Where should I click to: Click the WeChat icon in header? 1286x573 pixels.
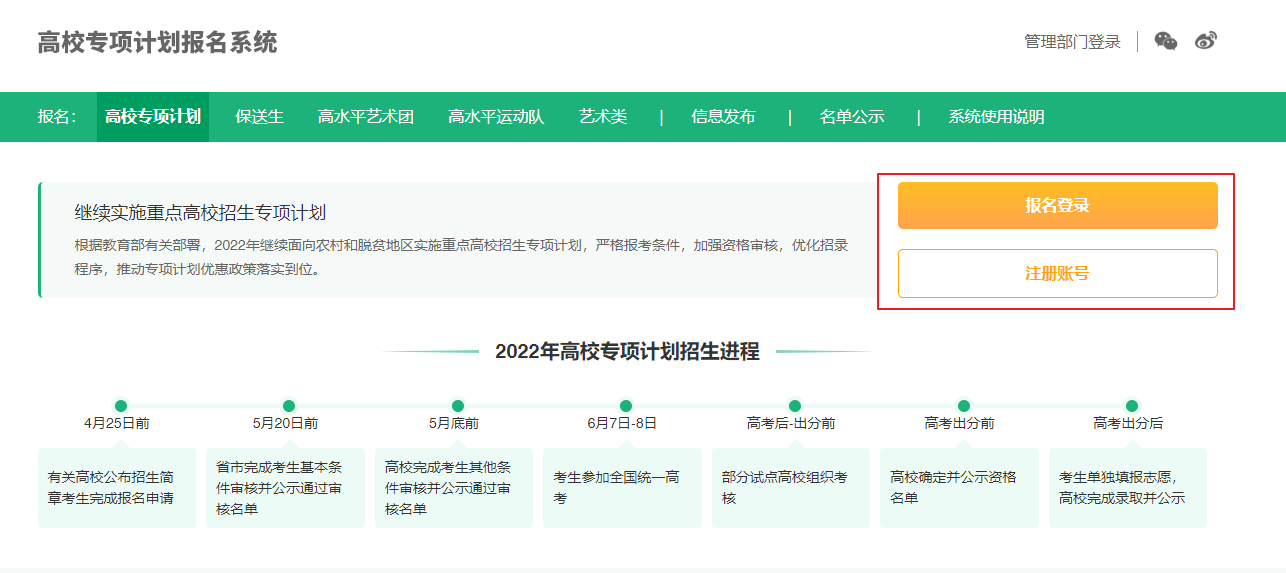point(1166,41)
